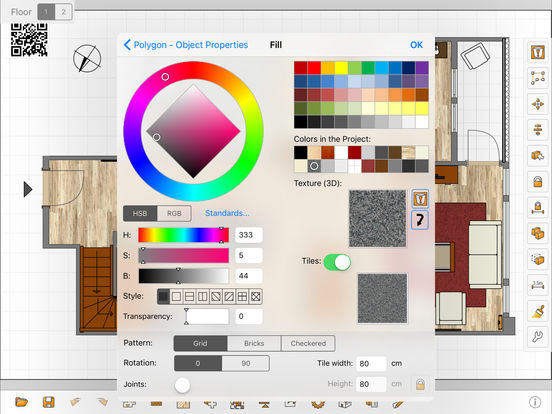Open project with the folder icon
This screenshot has height=414, width=552.
tap(21, 402)
